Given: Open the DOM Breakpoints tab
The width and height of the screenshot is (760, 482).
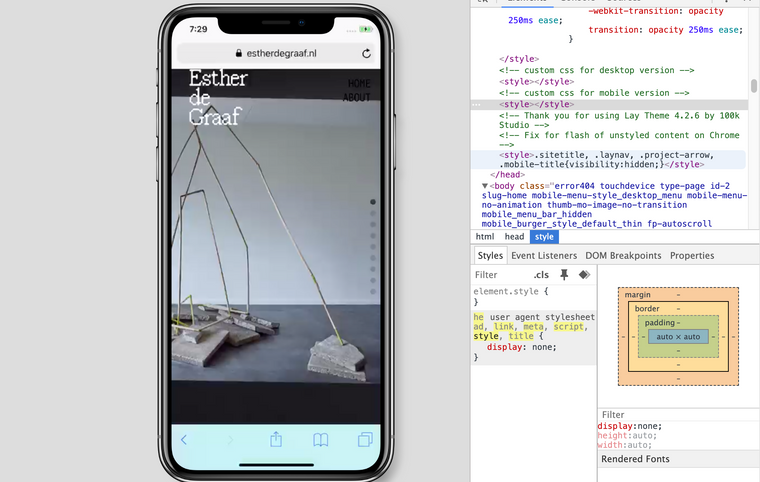Looking at the screenshot, I should (623, 256).
